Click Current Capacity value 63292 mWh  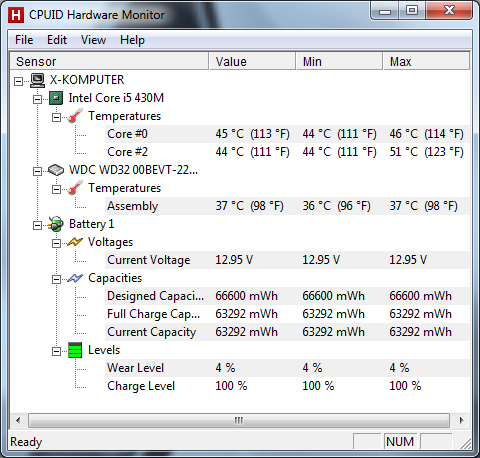click(x=246, y=332)
